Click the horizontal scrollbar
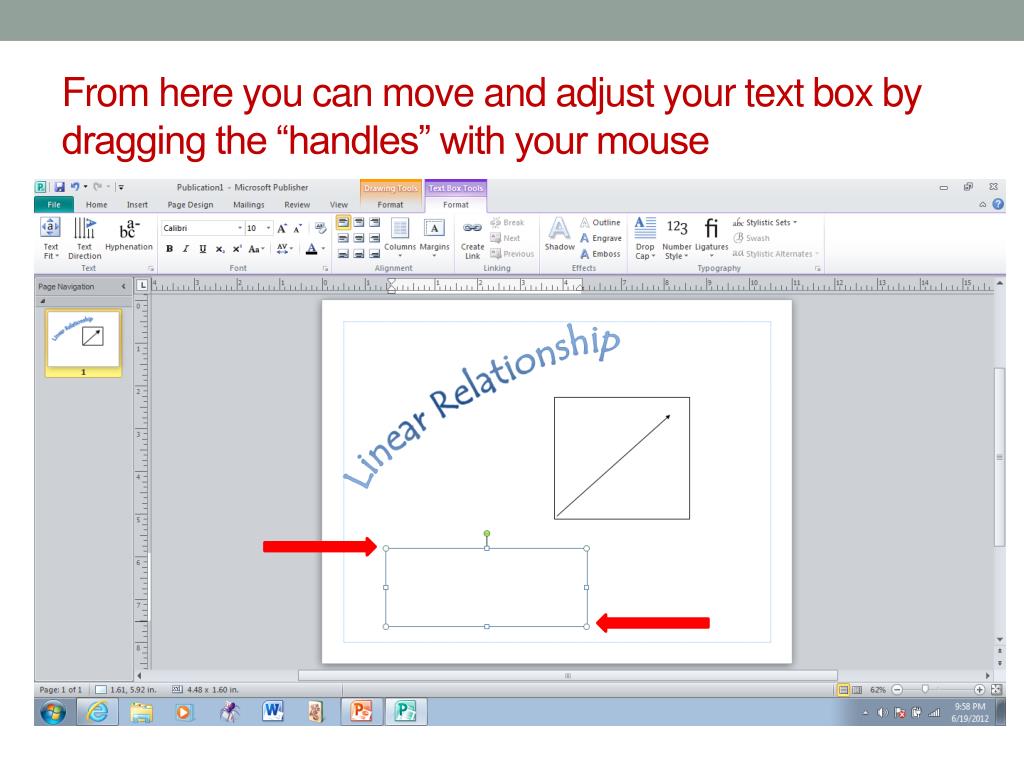This screenshot has height=768, width=1024. 568,676
